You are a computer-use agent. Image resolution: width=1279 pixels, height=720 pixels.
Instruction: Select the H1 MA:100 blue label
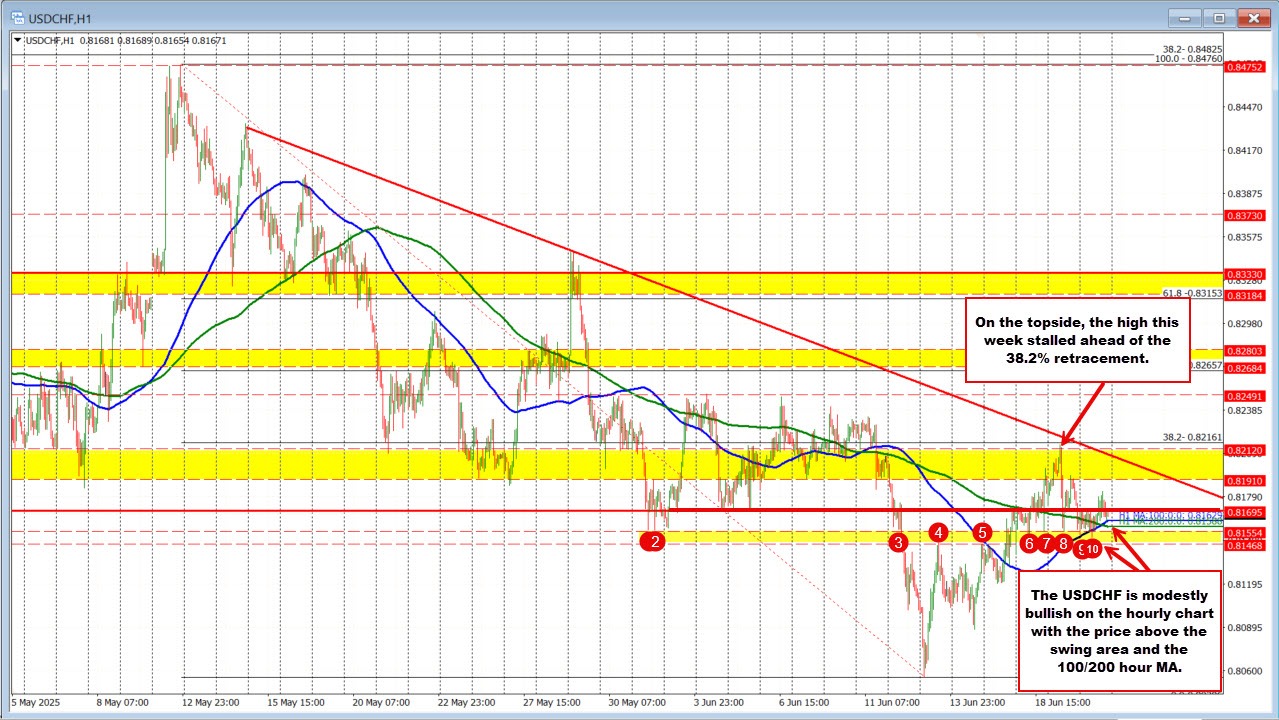pos(1160,515)
